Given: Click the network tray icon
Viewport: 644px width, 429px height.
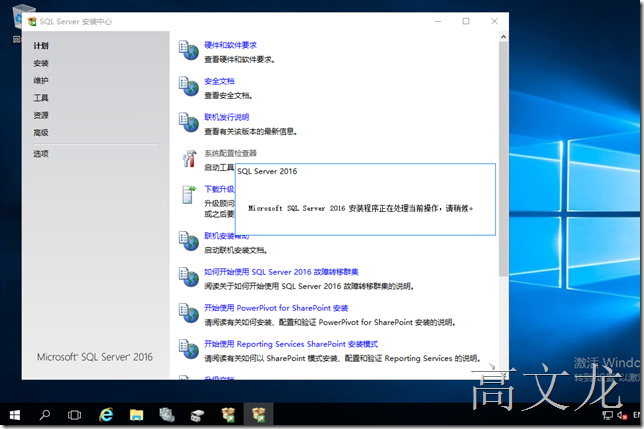Looking at the screenshot, I should tap(607, 415).
